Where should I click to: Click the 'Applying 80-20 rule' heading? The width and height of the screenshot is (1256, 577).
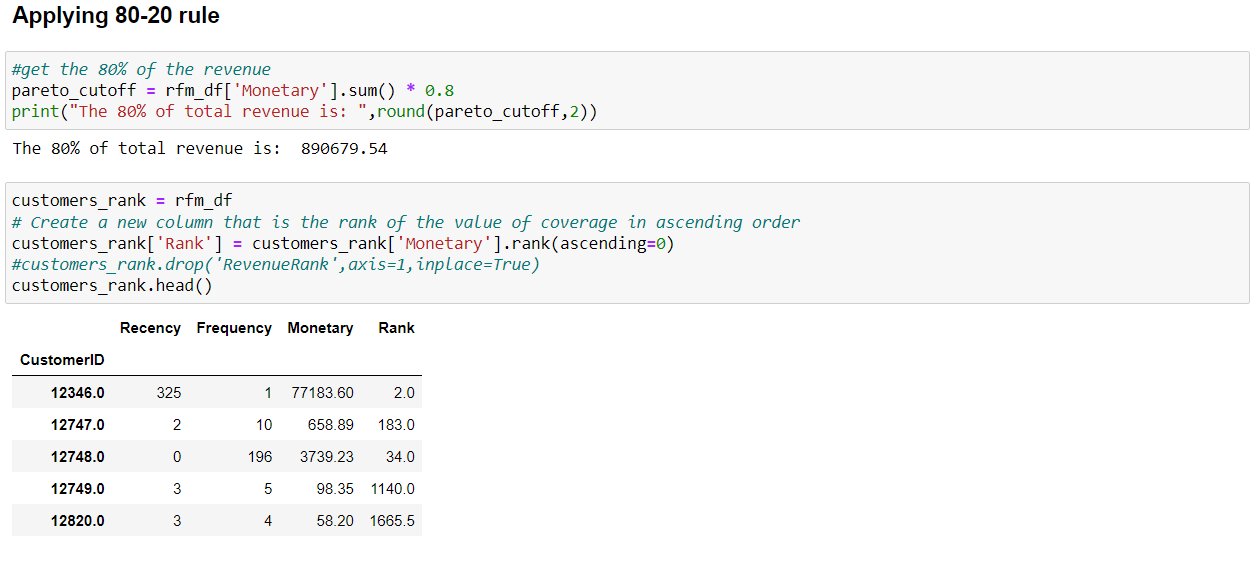click(113, 16)
